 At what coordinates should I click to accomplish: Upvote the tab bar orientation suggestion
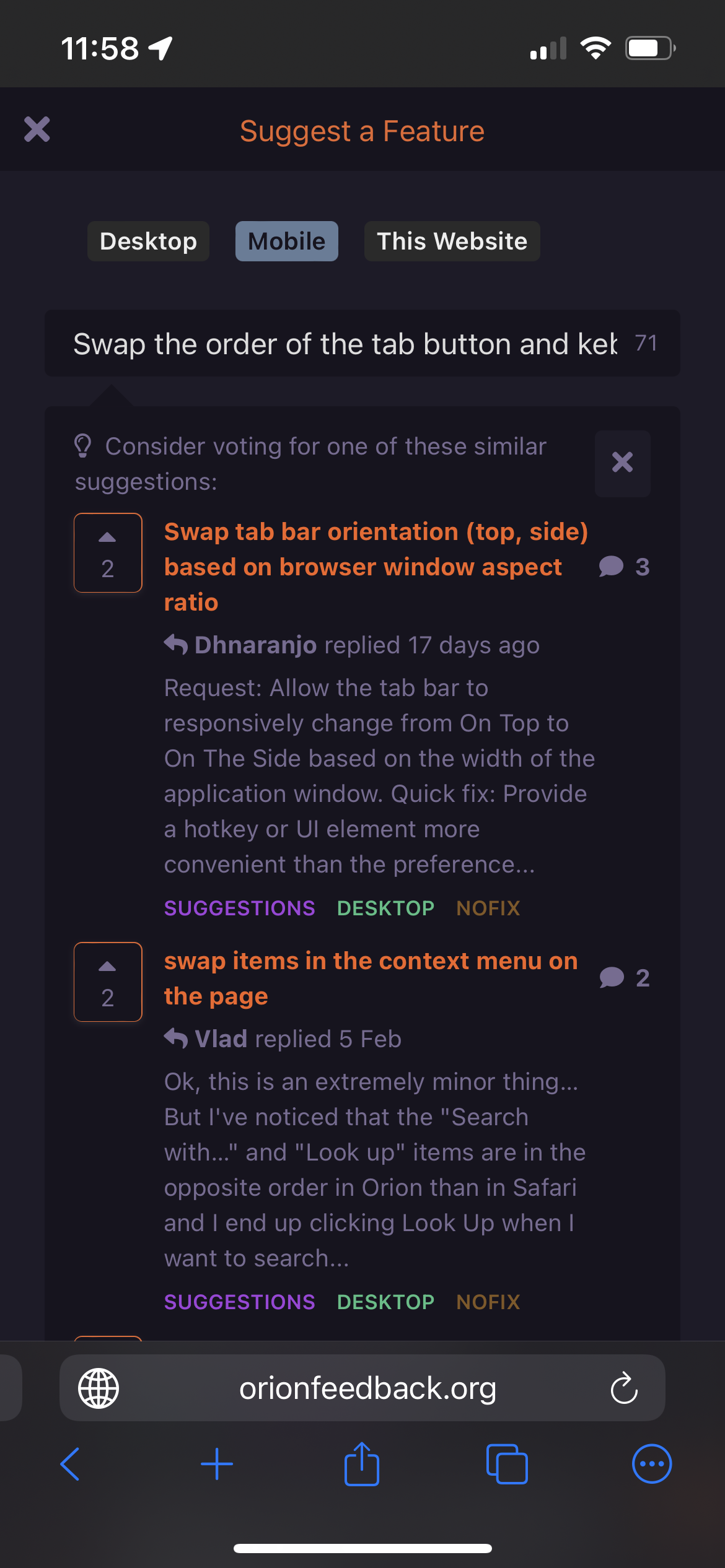click(108, 552)
